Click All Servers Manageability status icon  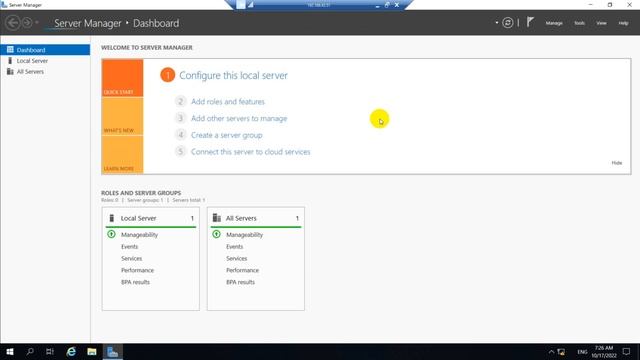pos(217,234)
